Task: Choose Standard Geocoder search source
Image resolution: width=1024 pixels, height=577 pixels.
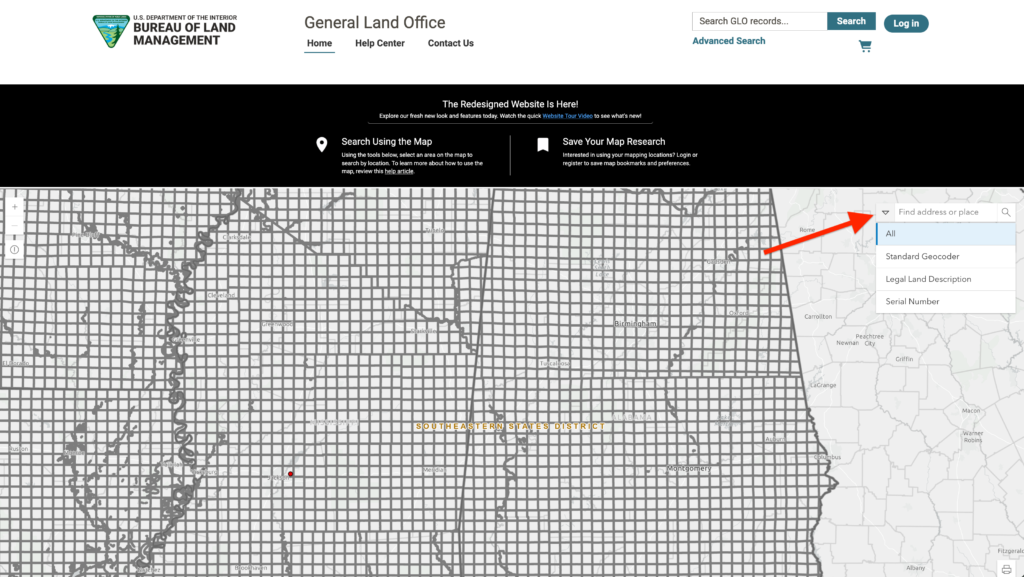Action: (x=946, y=257)
